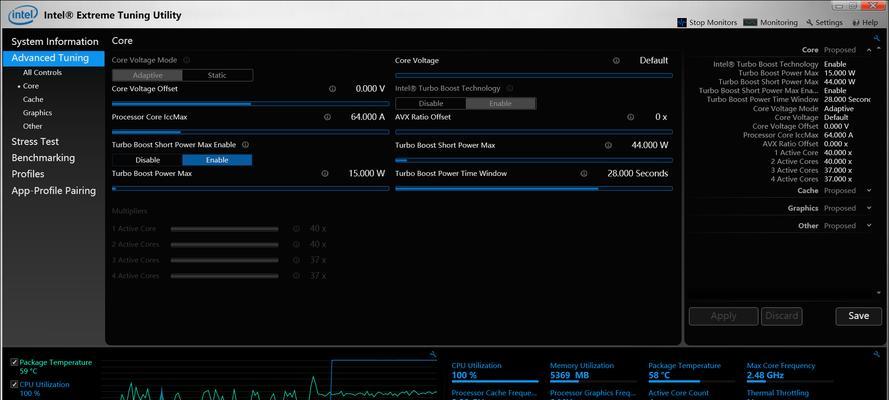Click the Discard button
This screenshot has width=889, height=400.
click(782, 316)
